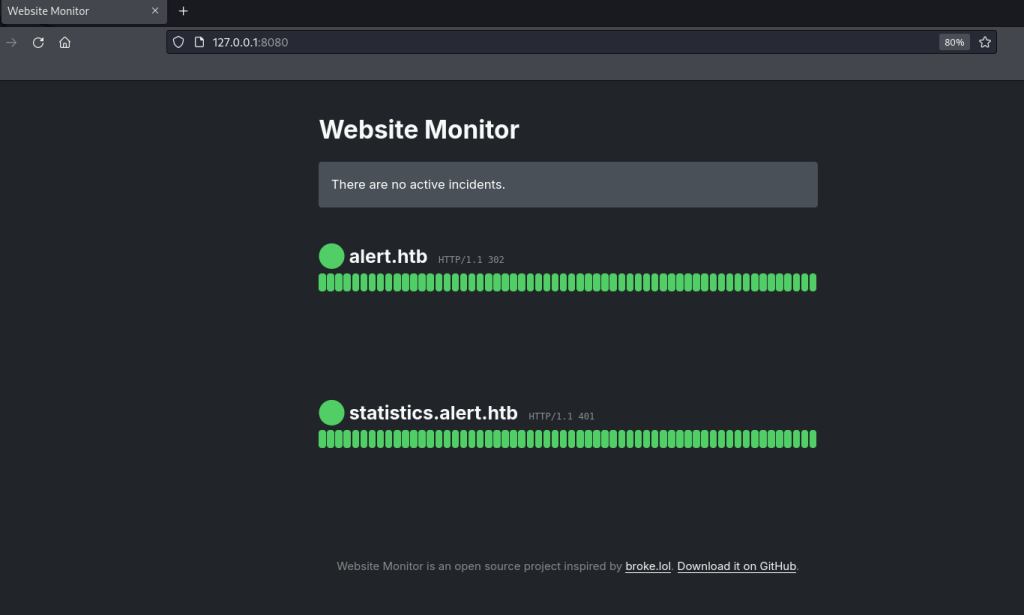Bookmark this page with star icon
Image resolution: width=1024 pixels, height=615 pixels.
[x=985, y=42]
